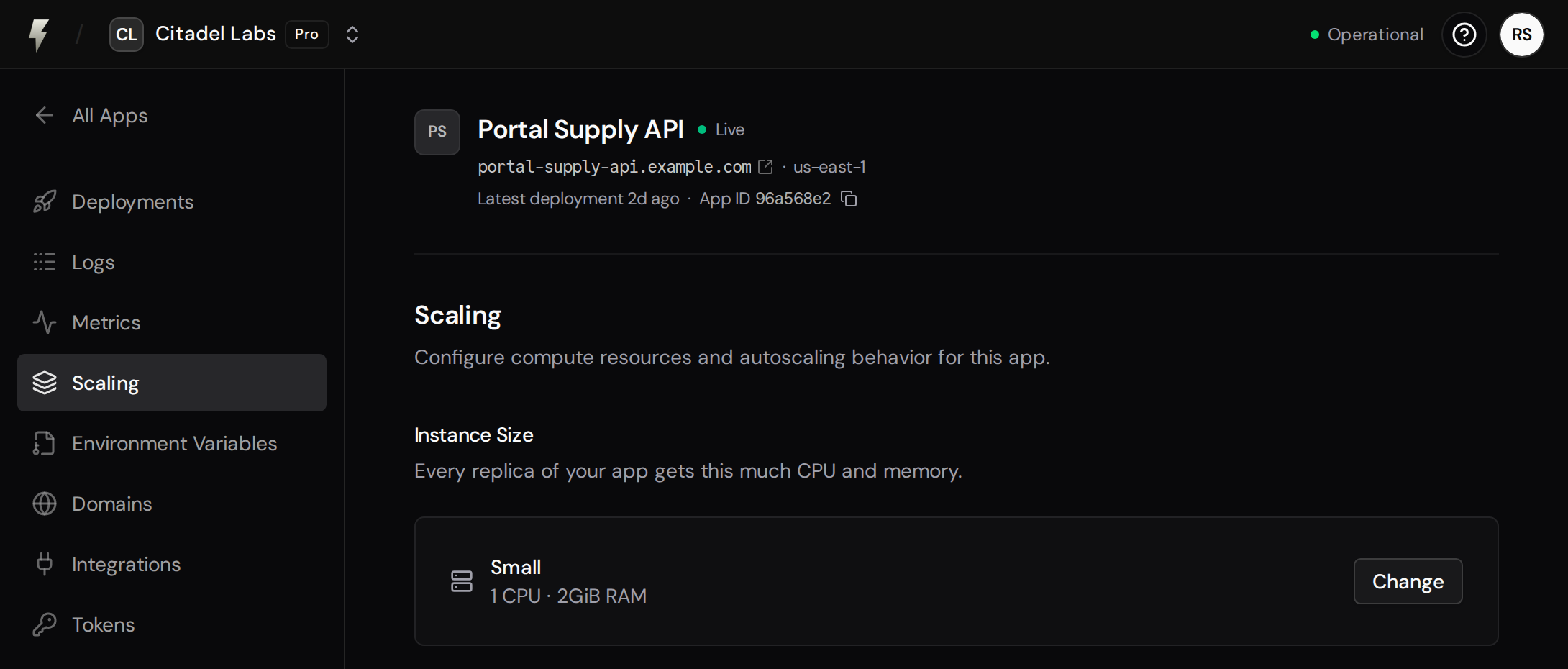
Task: Open the Integrations section
Action: tap(172, 564)
